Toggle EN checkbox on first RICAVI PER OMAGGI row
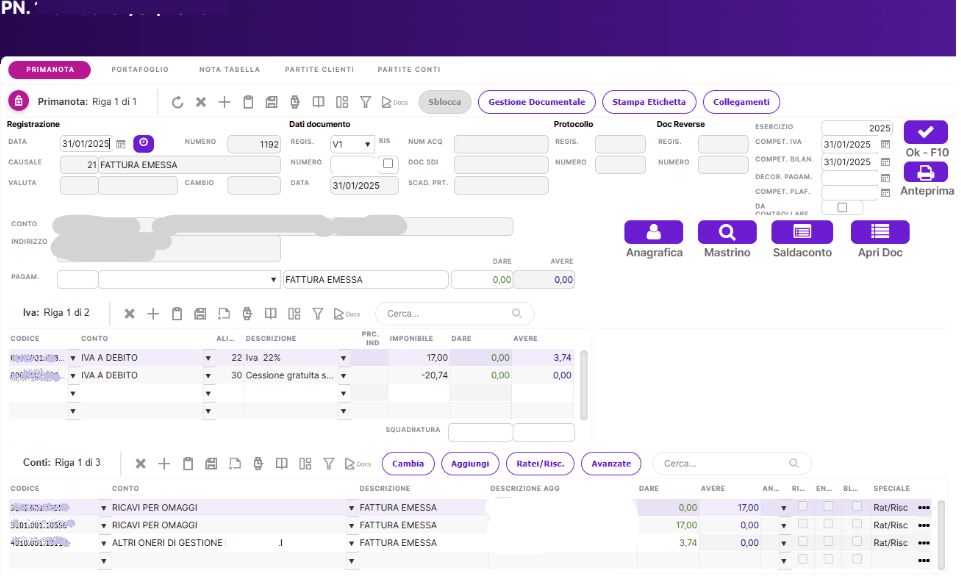The height and width of the screenshot is (586, 961). pos(828,506)
